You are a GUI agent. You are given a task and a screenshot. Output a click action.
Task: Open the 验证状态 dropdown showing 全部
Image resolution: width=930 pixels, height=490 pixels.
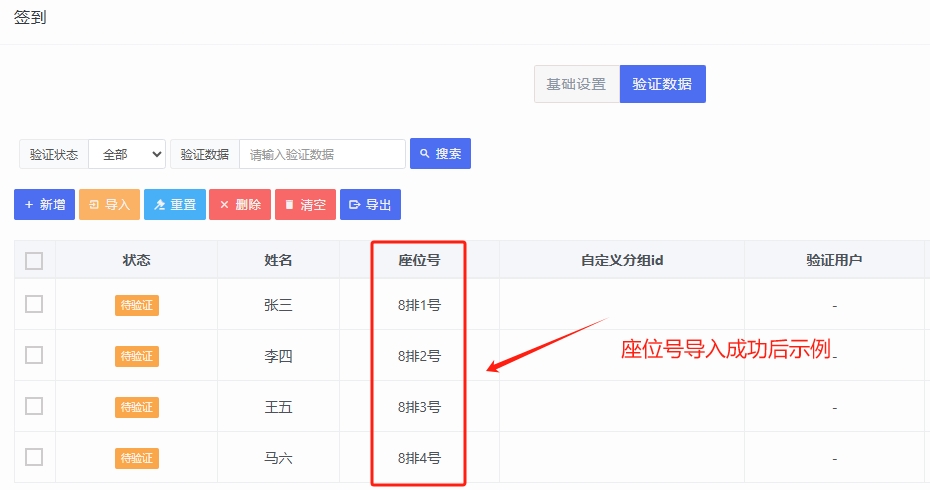click(127, 154)
